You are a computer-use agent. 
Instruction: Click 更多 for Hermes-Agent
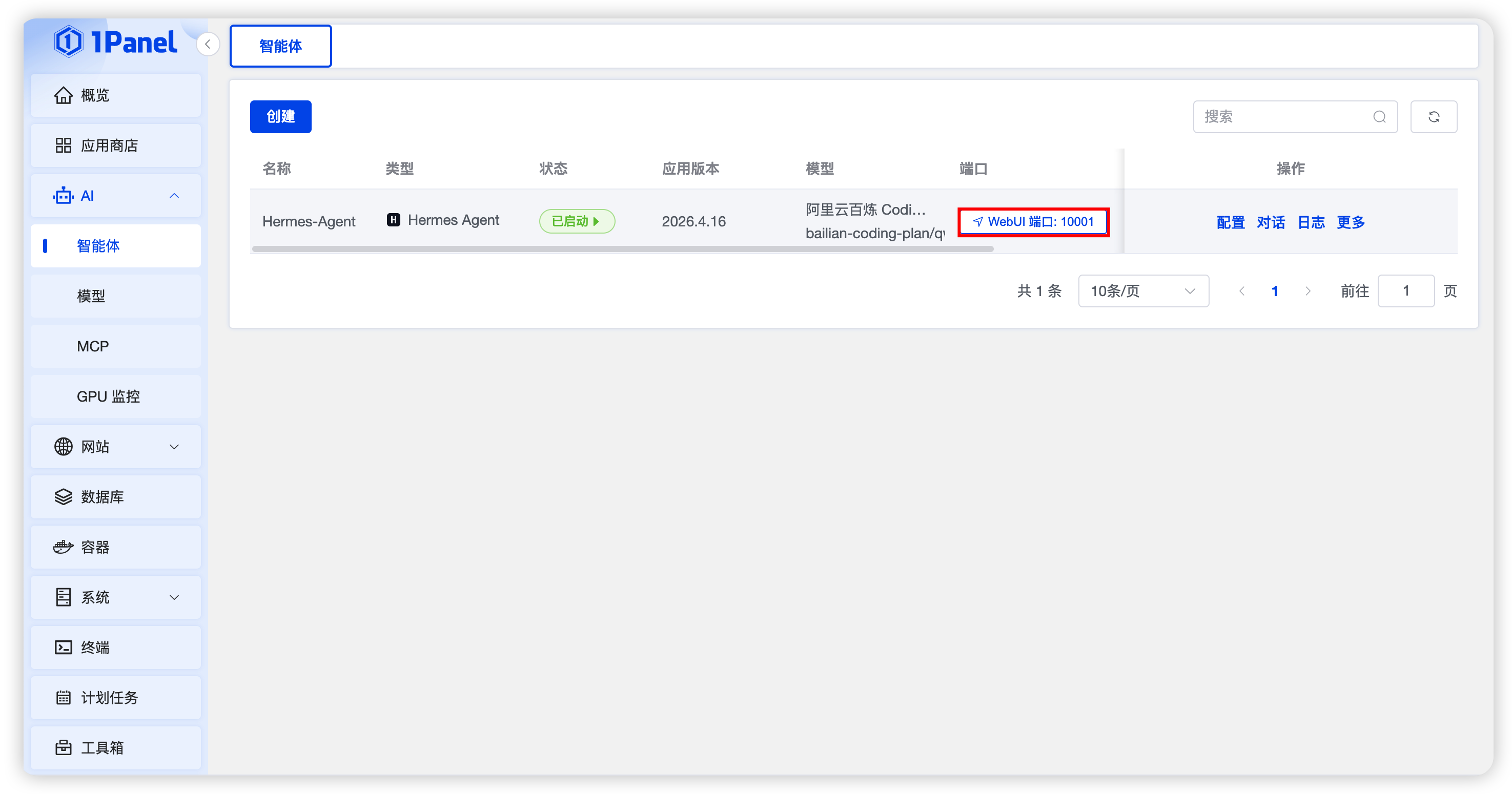tap(1351, 222)
